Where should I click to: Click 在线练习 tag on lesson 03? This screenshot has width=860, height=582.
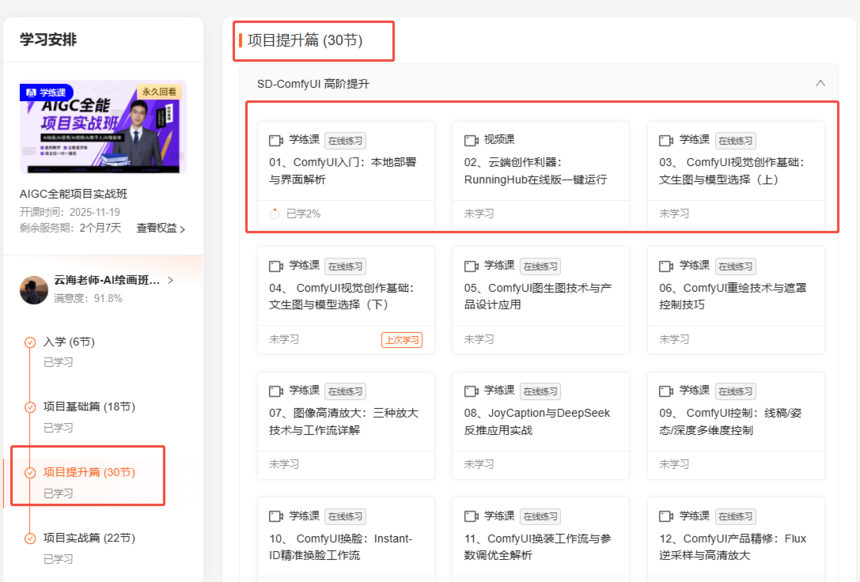tap(735, 141)
